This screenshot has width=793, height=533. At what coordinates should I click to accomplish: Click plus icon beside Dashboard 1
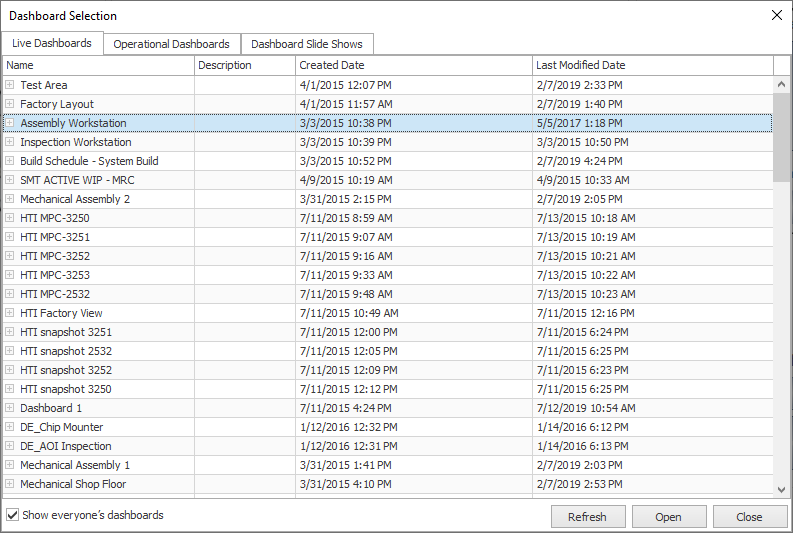[10, 408]
